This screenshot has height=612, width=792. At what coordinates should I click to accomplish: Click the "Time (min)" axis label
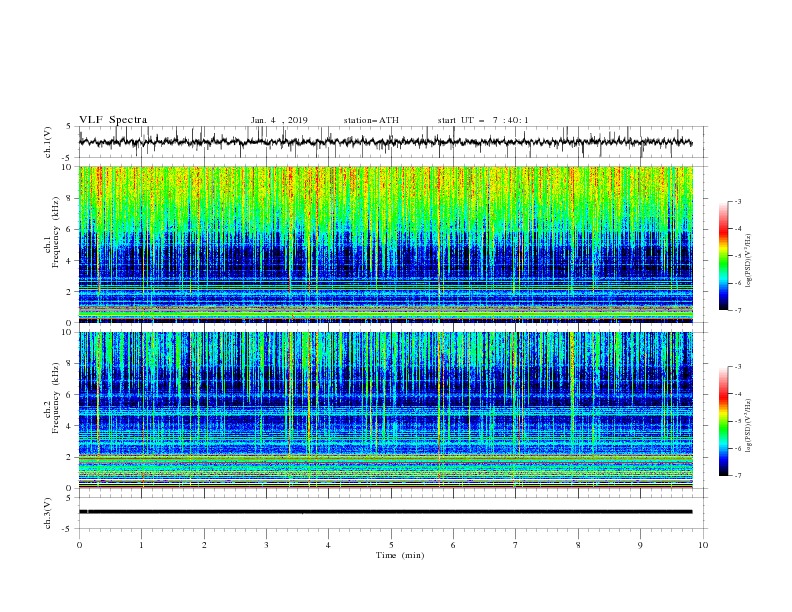tap(400, 555)
